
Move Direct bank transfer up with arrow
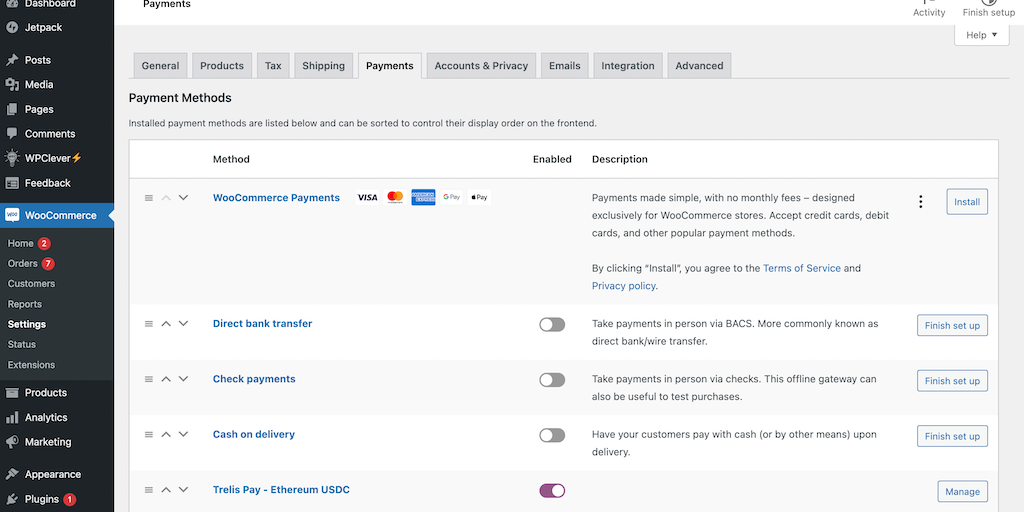click(x=166, y=324)
